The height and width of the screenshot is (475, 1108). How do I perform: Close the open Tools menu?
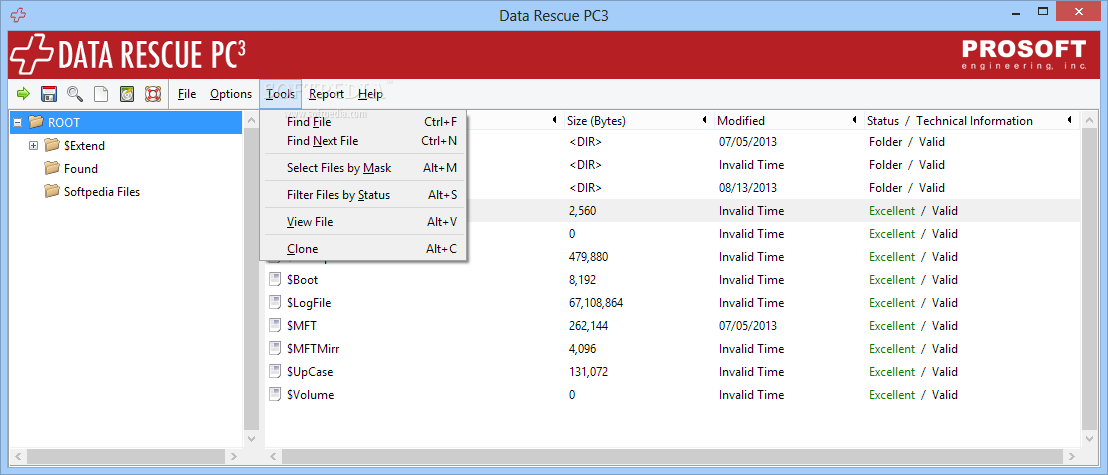(281, 94)
